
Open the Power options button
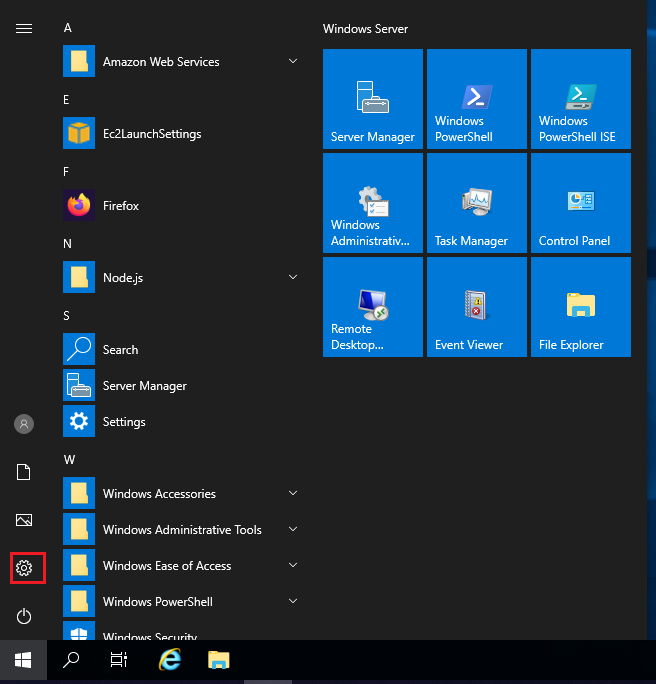(x=24, y=616)
